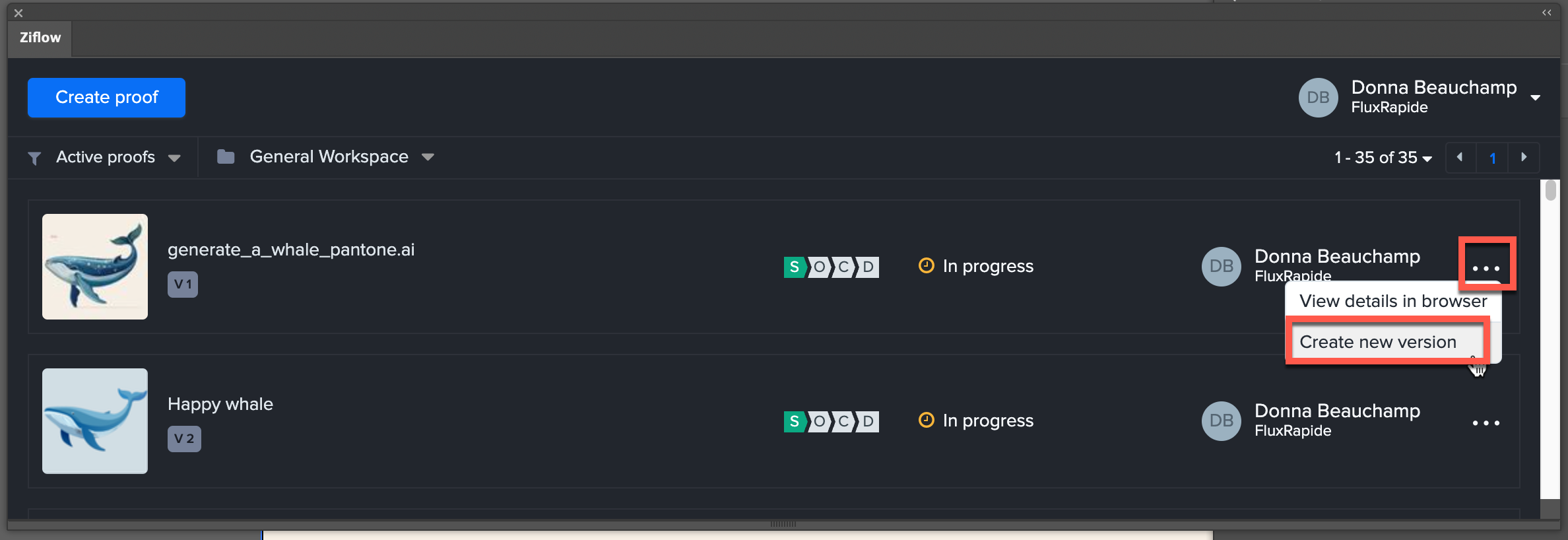1568x540 pixels.
Task: Click the Create proof button
Action: pos(106,98)
